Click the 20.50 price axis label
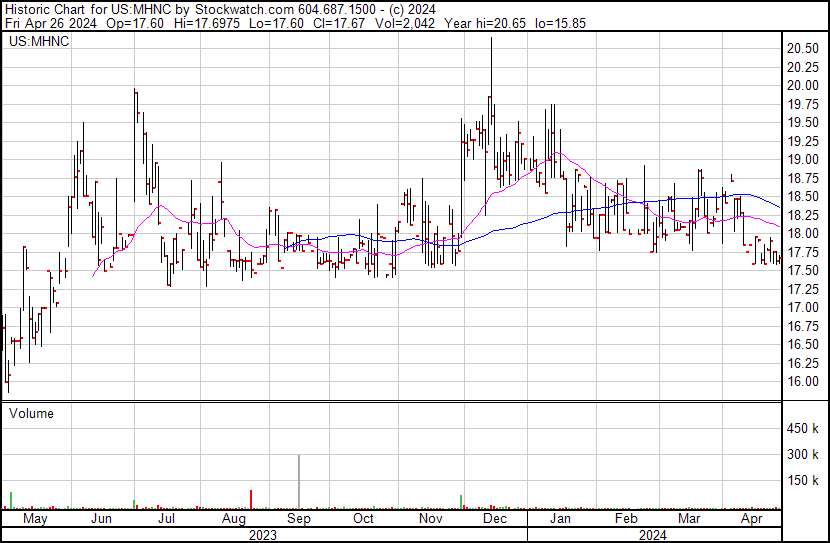Screen dimensions: 830x543 [803, 48]
